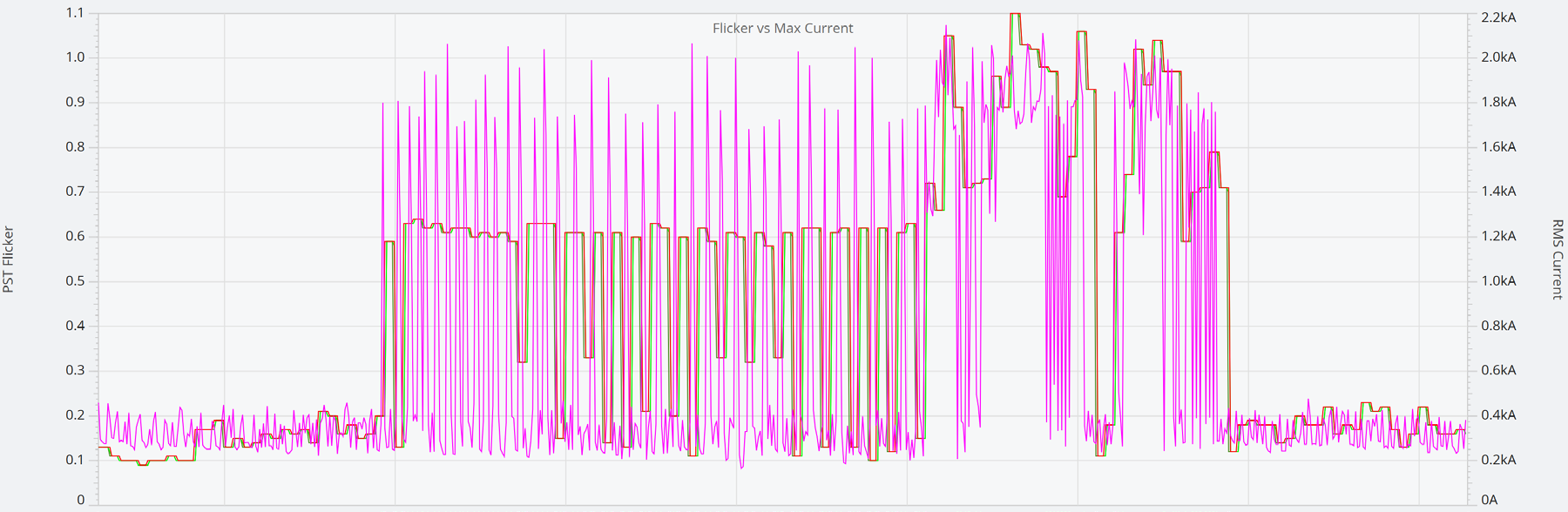Click the chart title 'Flicker vs Max Current'

point(782,28)
